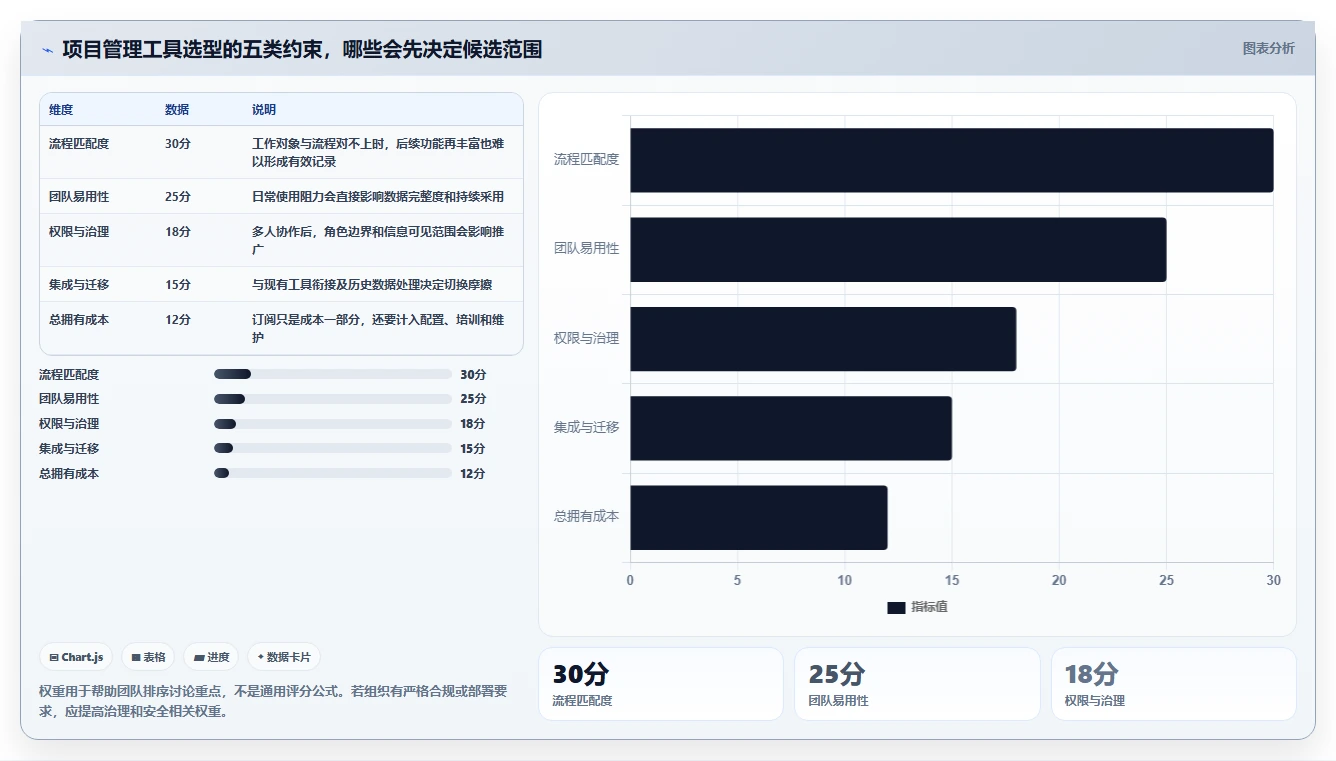Viewport: 1336px width, 761px height.
Task: Click the 15分 value in the table
Action: point(178,285)
